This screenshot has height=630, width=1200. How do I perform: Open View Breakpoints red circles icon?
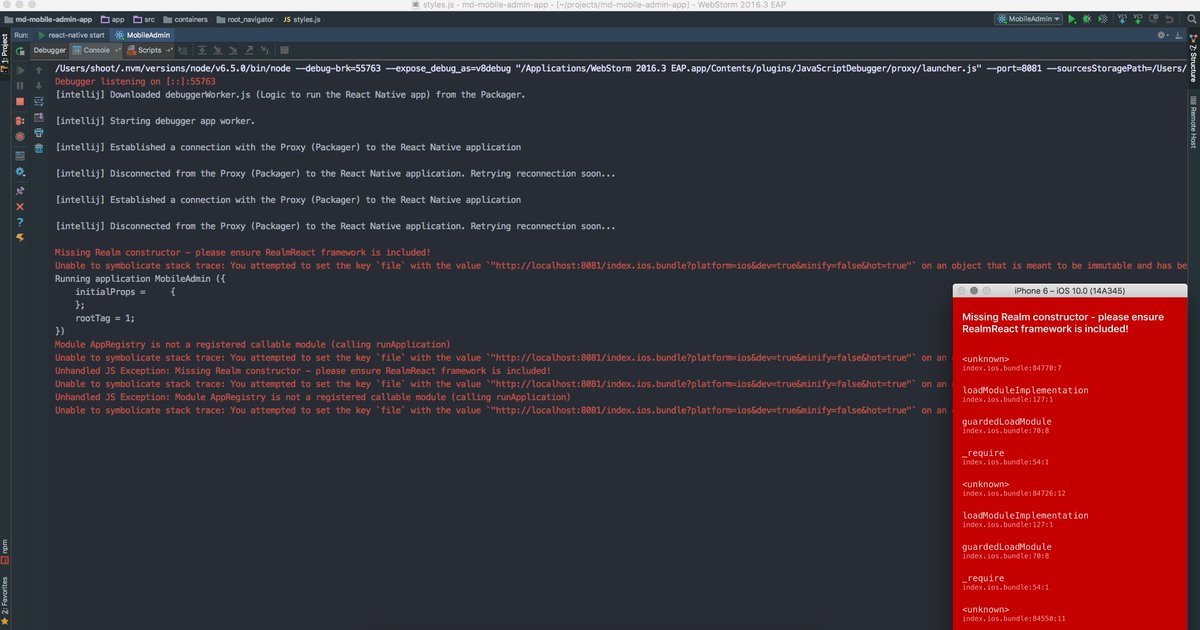pos(20,121)
